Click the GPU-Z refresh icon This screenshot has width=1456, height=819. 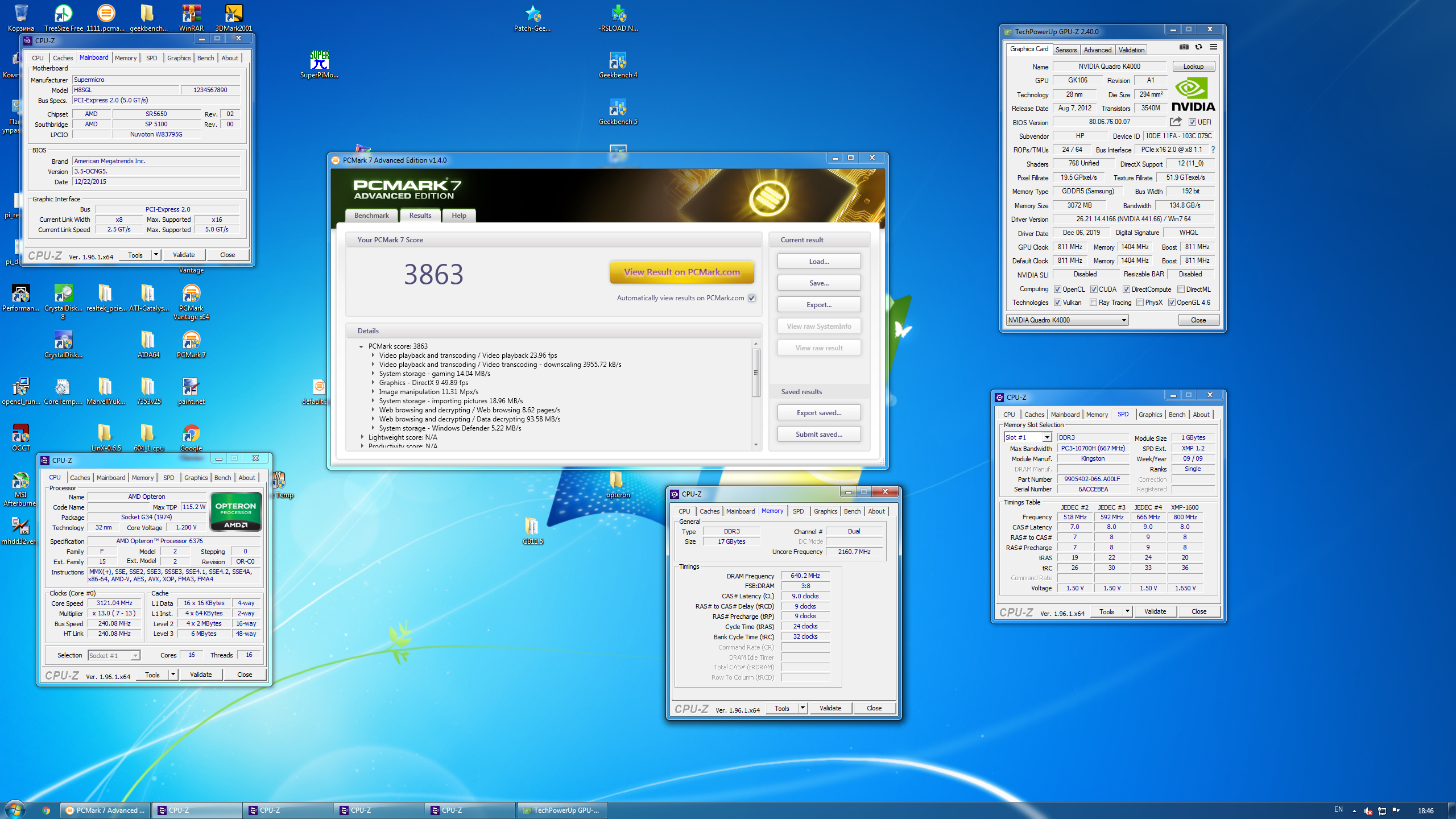point(1198,47)
